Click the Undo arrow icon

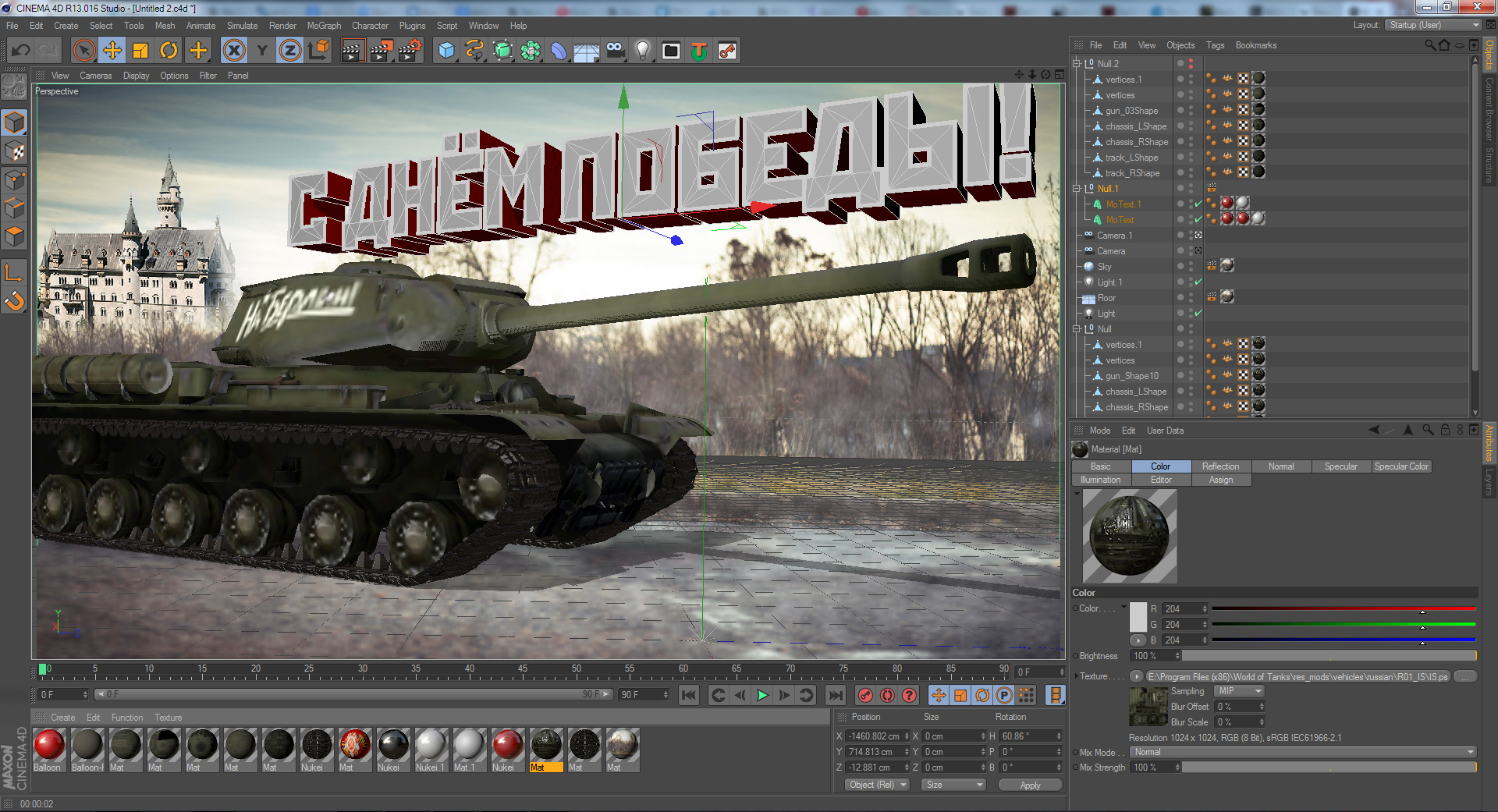click(21, 51)
